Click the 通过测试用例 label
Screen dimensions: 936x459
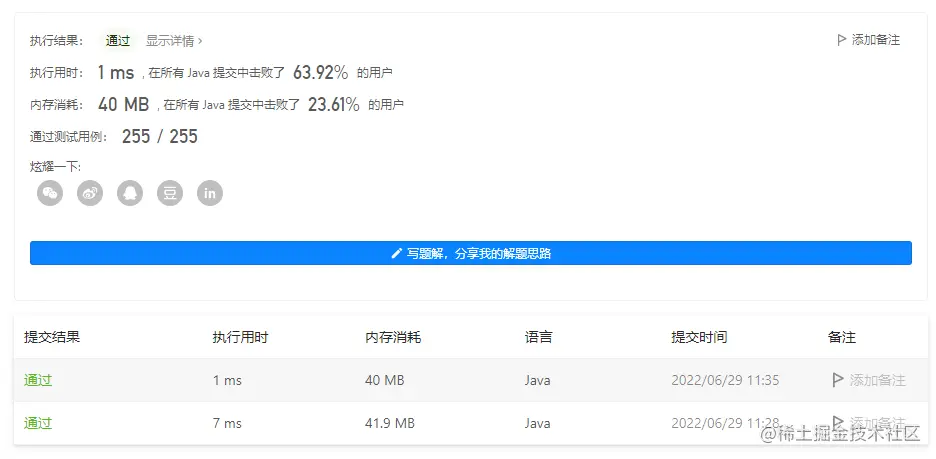[69, 137]
